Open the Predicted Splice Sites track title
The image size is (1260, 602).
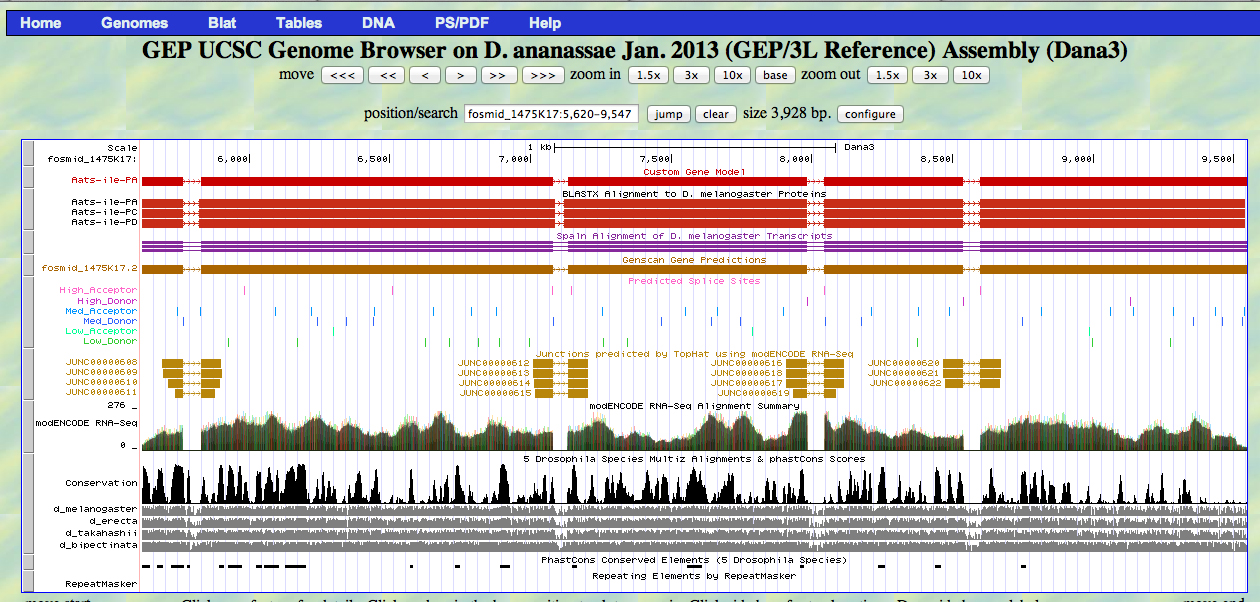pos(694,281)
